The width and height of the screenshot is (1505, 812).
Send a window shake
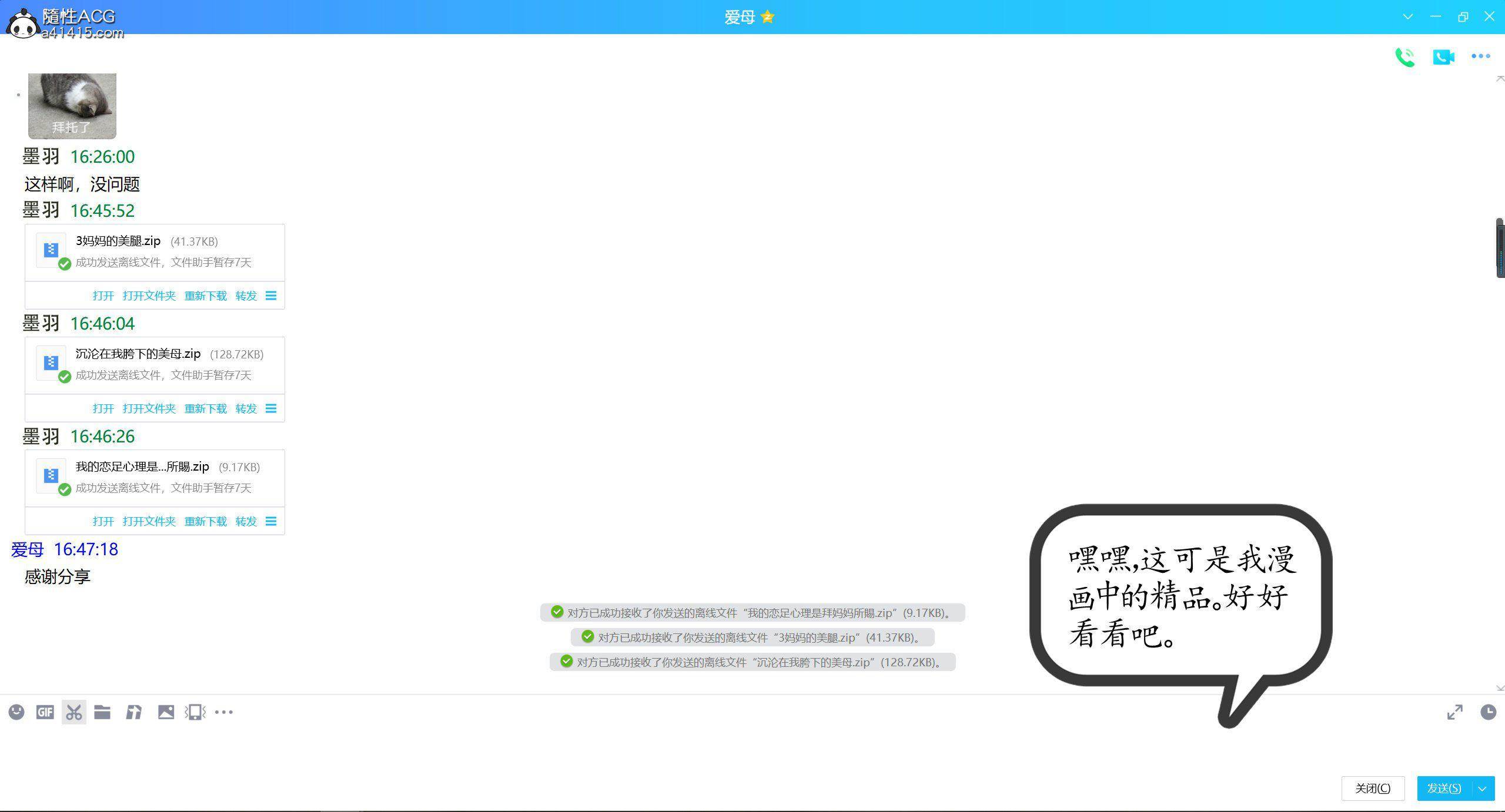pos(195,712)
